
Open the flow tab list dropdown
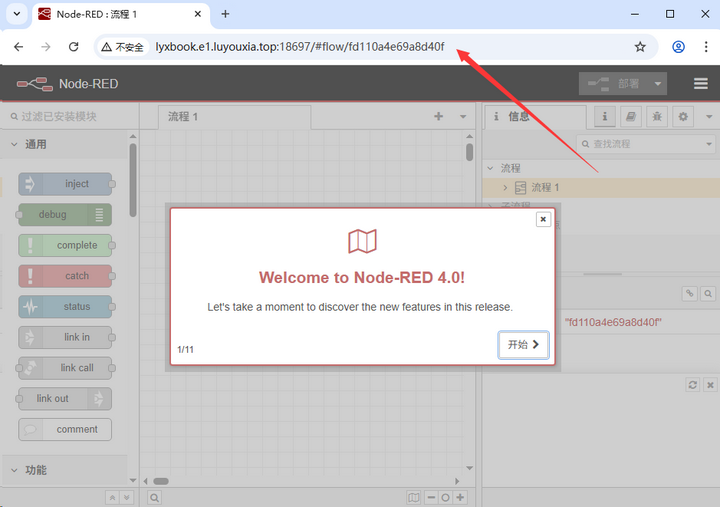click(x=463, y=117)
